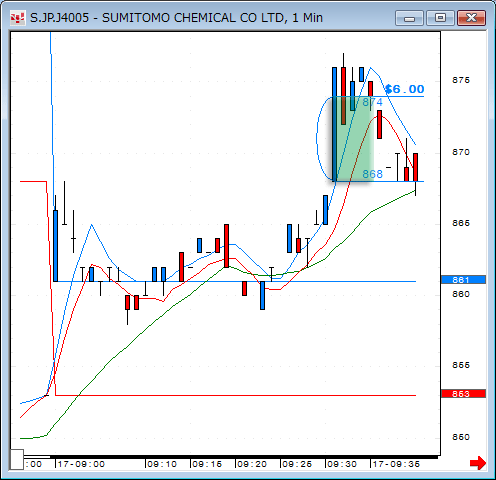Click the red arrow at bottom right

[x=478, y=463]
